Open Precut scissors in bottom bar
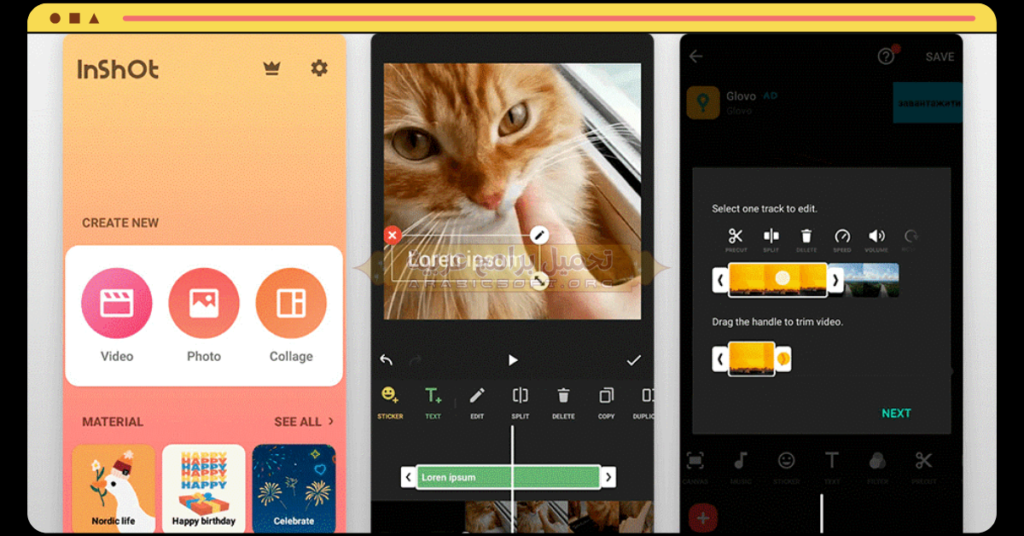 923,467
